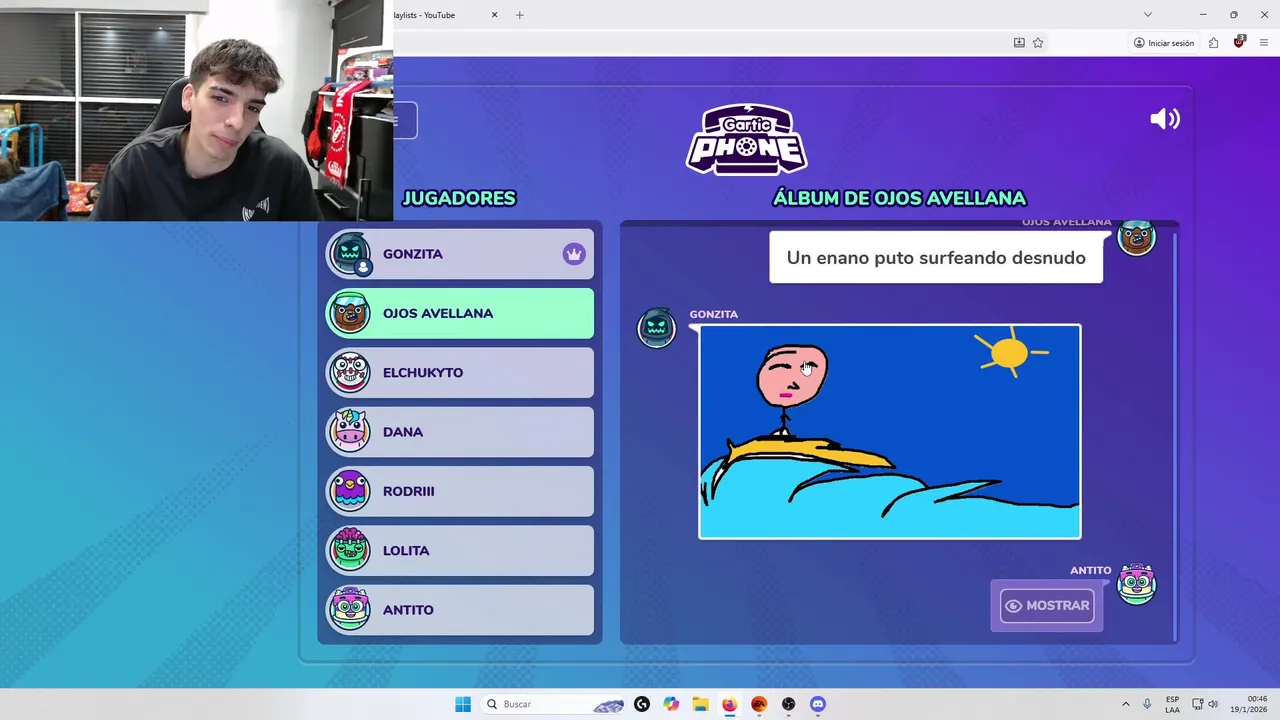Open the Windows Start menu
Viewport: 1280px width, 720px height.
click(463, 704)
